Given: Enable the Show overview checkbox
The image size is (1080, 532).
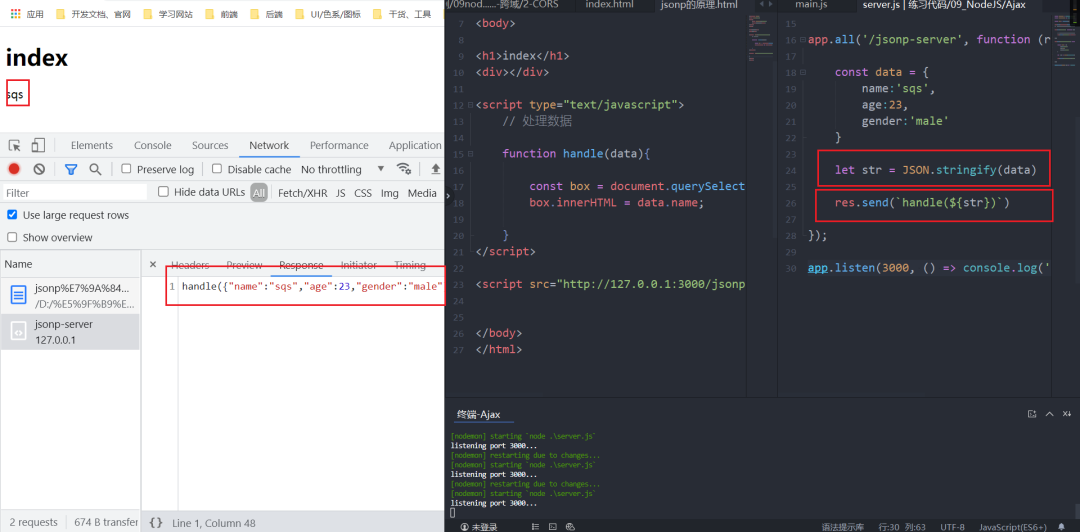Looking at the screenshot, I should (x=12, y=237).
